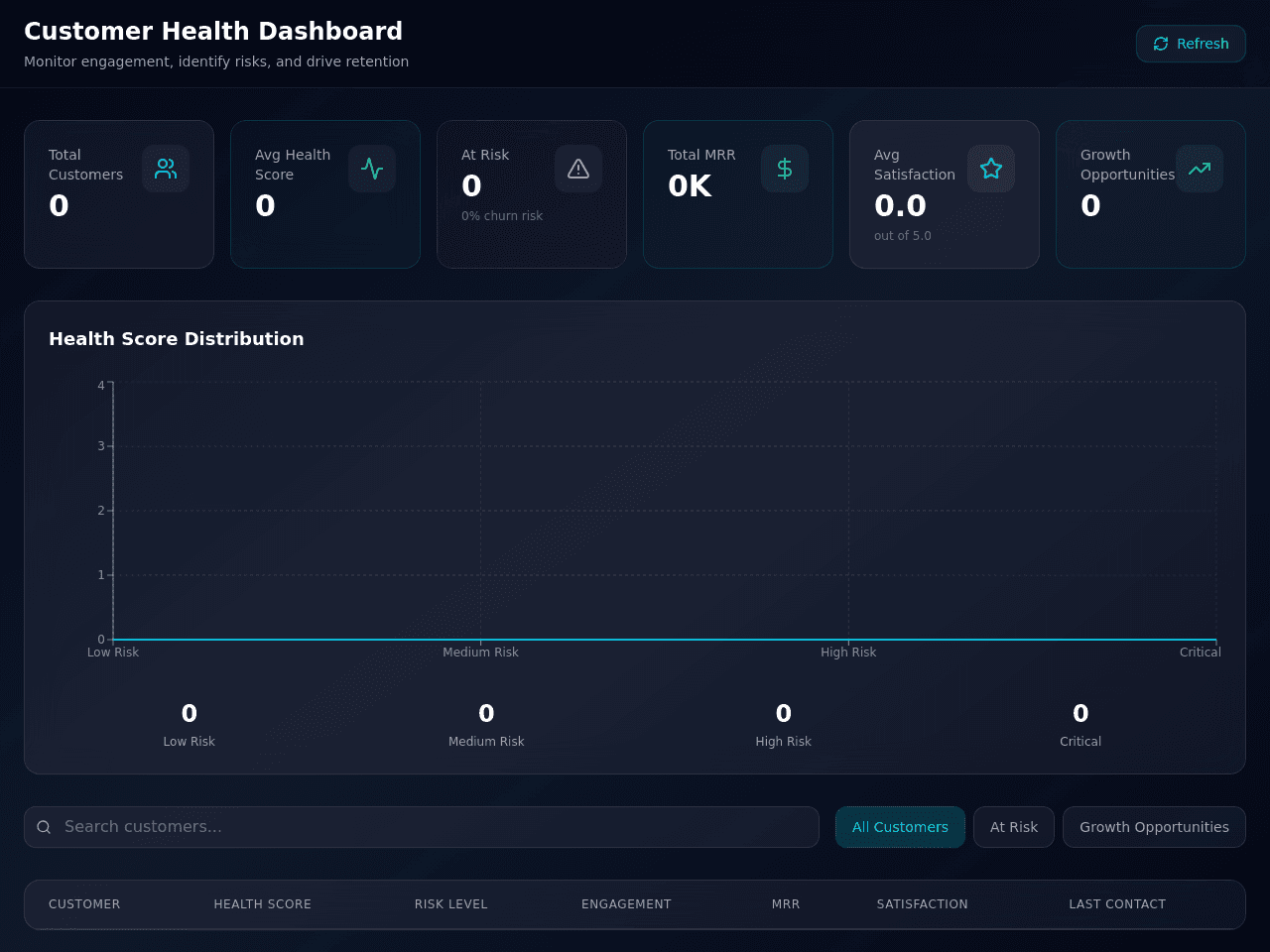Click the 0.0 satisfaction value

900,206
